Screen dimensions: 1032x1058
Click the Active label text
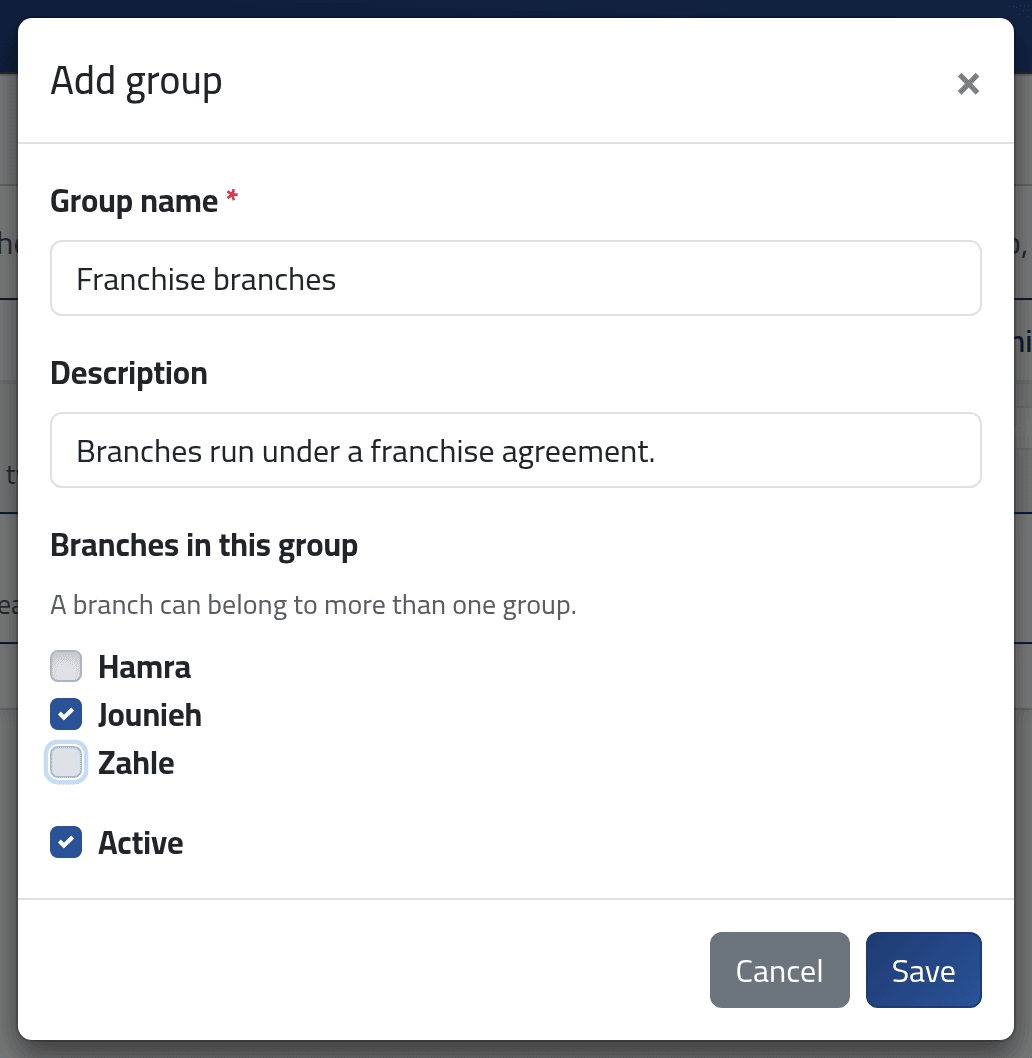(x=140, y=843)
